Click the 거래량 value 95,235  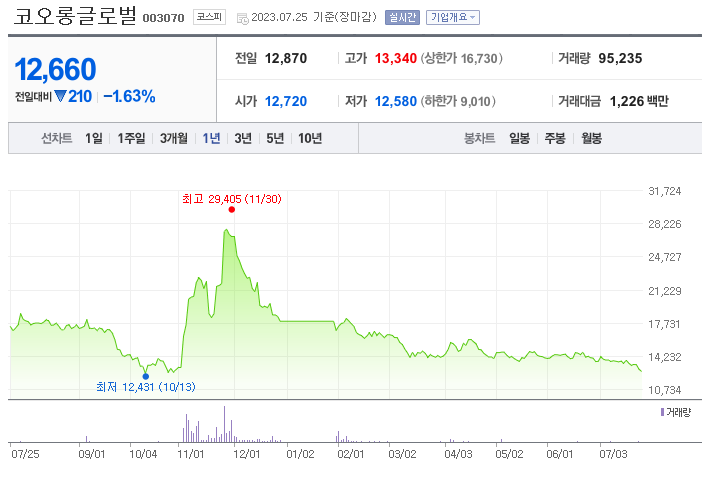(x=620, y=58)
